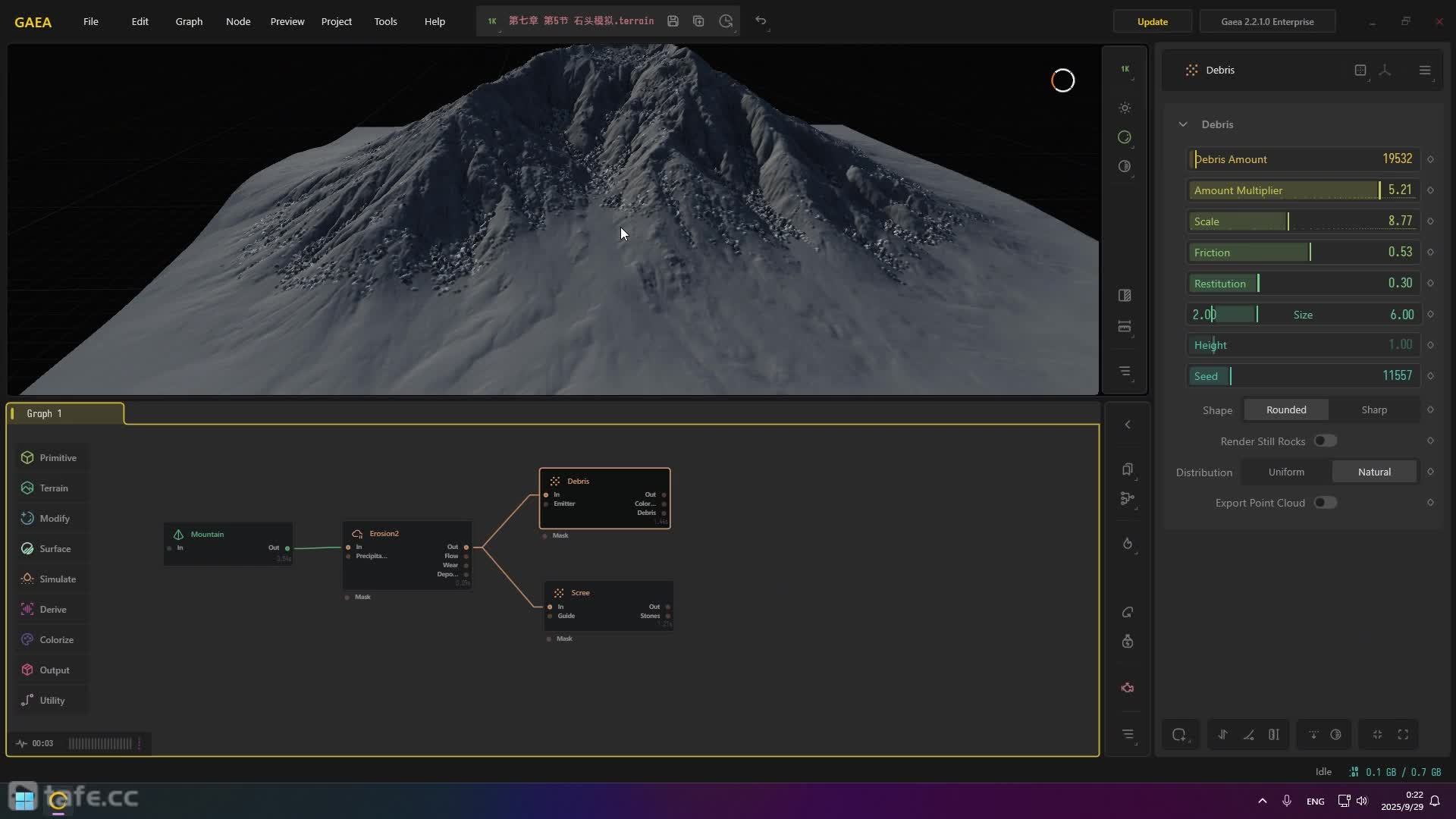This screenshot has width=1456, height=819.
Task: Enable Export Point Cloud switch
Action: [1325, 503]
